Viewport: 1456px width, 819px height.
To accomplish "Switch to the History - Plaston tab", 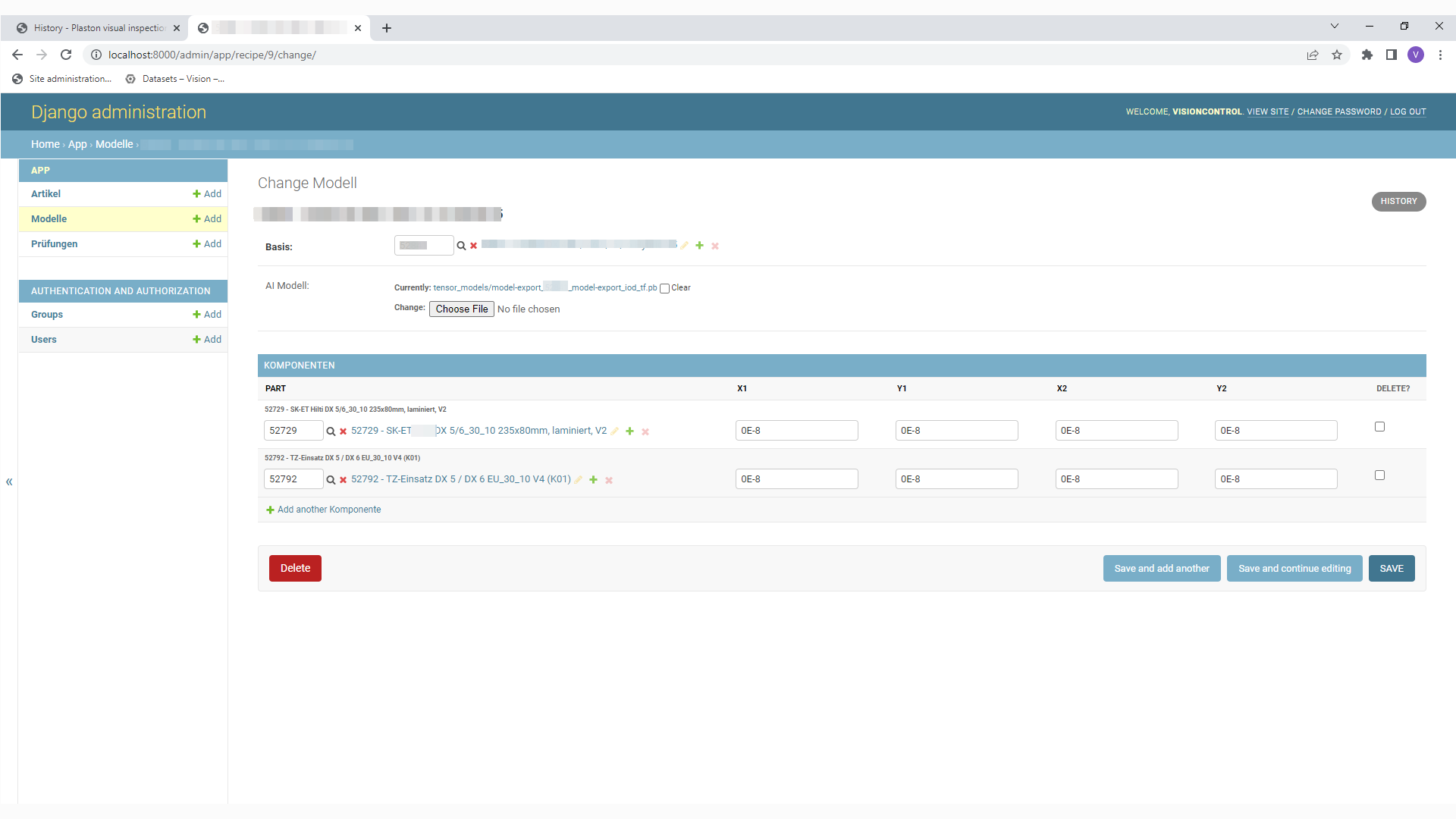I will tap(99, 28).
